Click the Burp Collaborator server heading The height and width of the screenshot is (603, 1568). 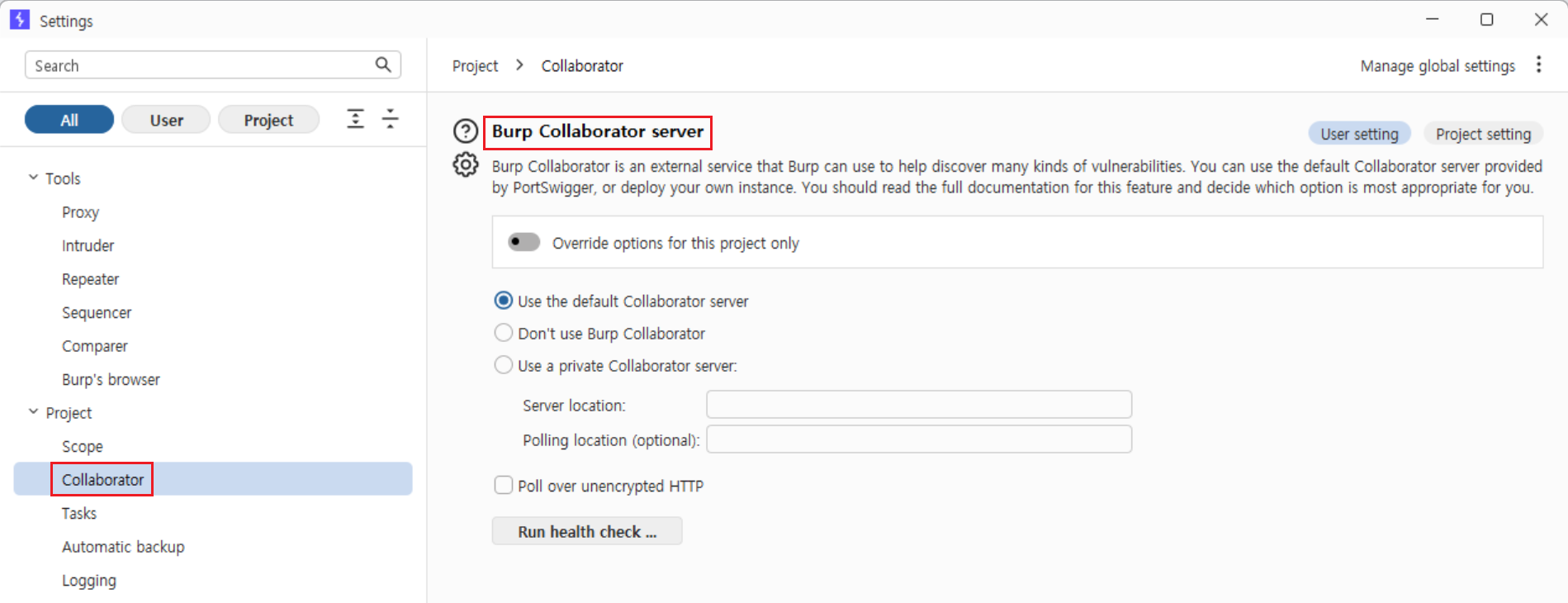[x=598, y=131]
